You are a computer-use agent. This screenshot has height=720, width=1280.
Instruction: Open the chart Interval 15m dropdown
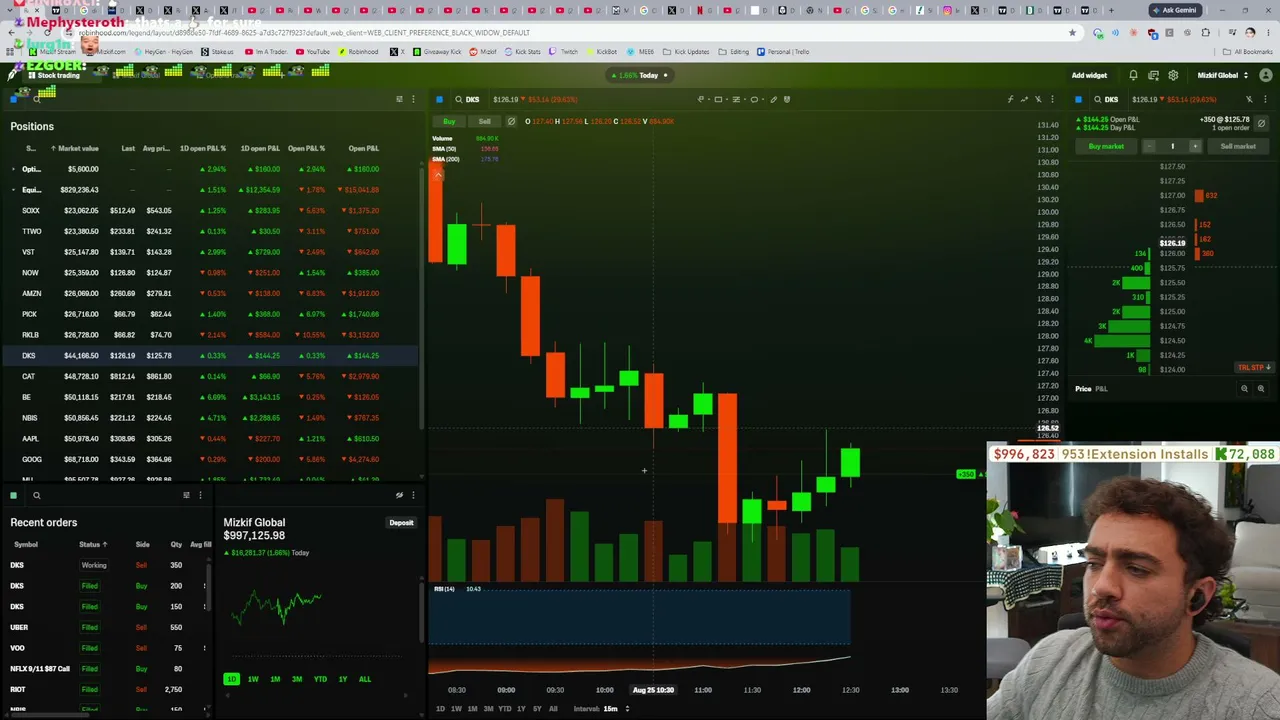(601, 709)
